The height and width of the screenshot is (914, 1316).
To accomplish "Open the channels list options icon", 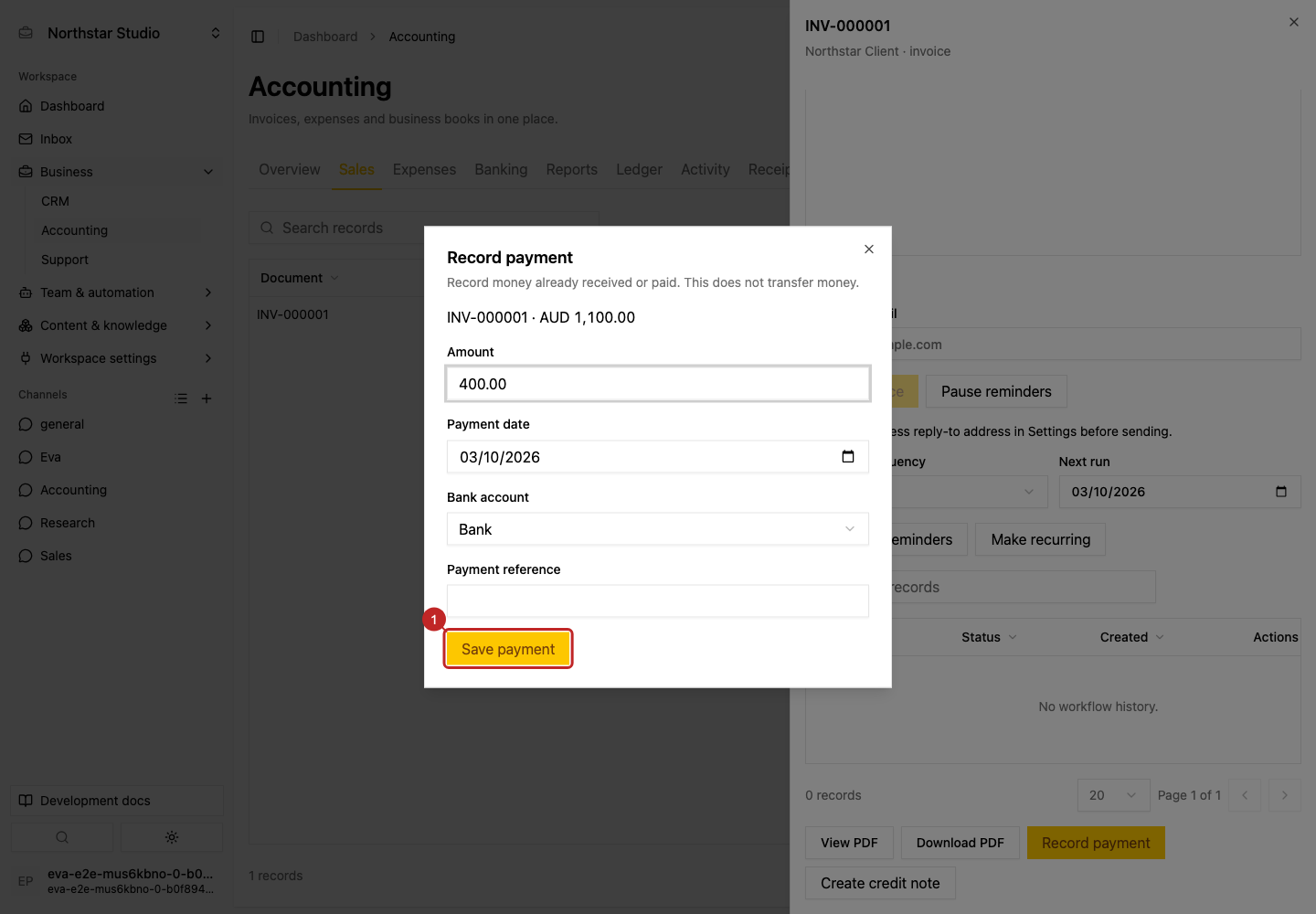I will click(x=181, y=399).
